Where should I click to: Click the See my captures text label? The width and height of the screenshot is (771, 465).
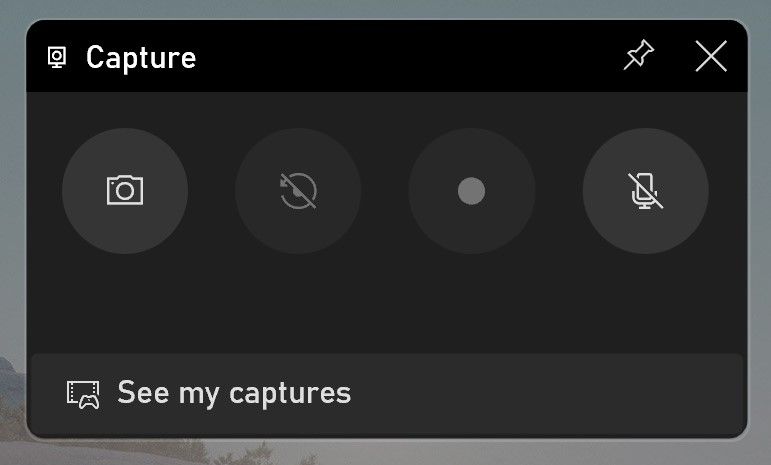coord(234,394)
